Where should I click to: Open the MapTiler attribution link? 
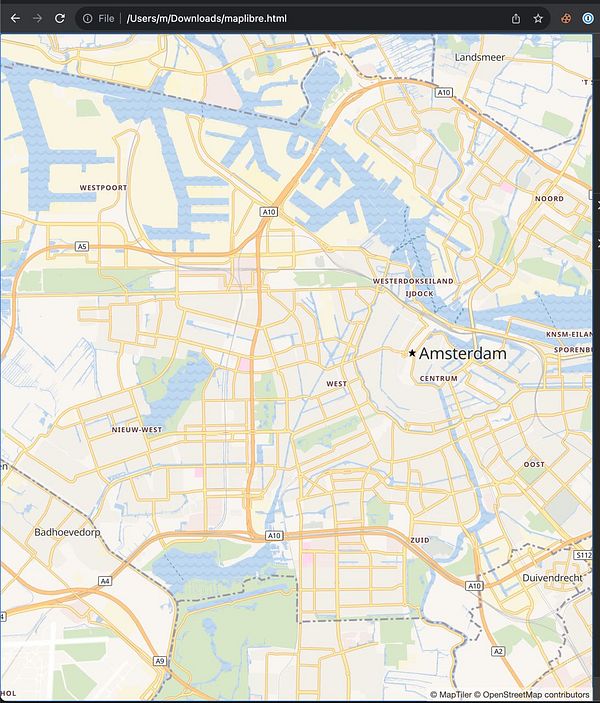(x=451, y=694)
